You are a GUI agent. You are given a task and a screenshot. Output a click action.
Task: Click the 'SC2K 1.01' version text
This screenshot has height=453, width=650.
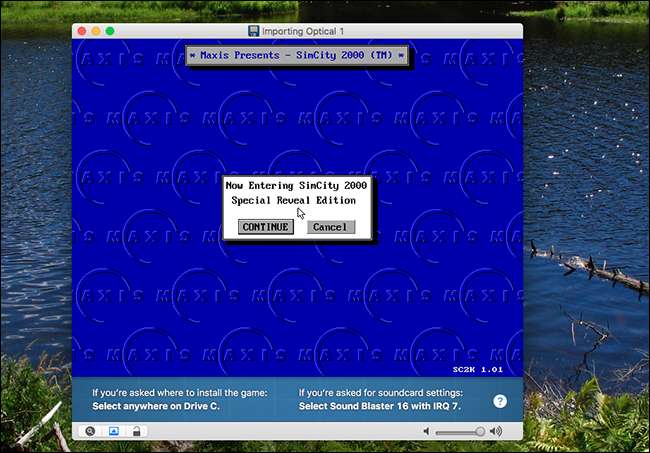pyautogui.click(x=478, y=369)
